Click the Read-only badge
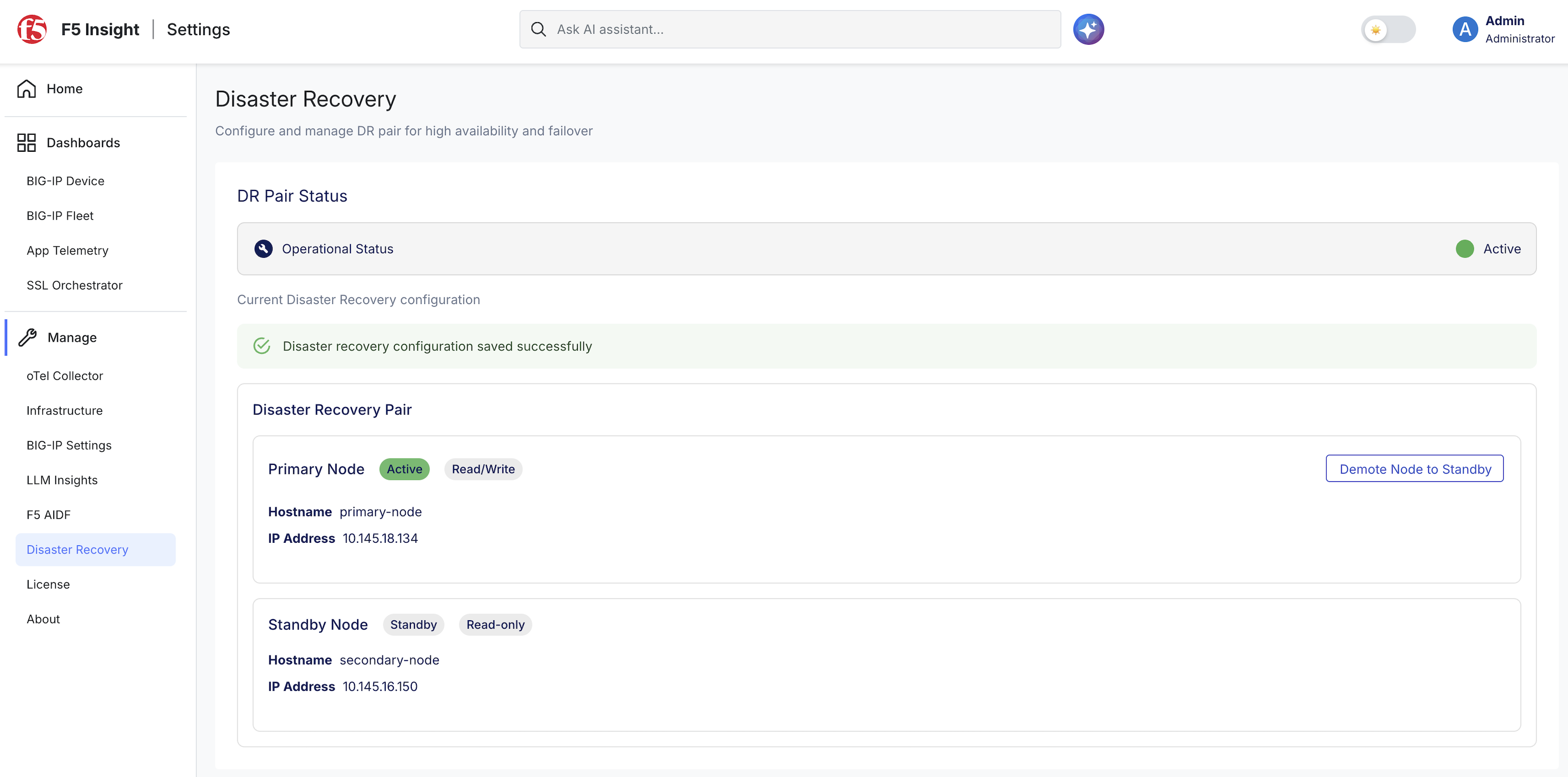 pos(495,625)
